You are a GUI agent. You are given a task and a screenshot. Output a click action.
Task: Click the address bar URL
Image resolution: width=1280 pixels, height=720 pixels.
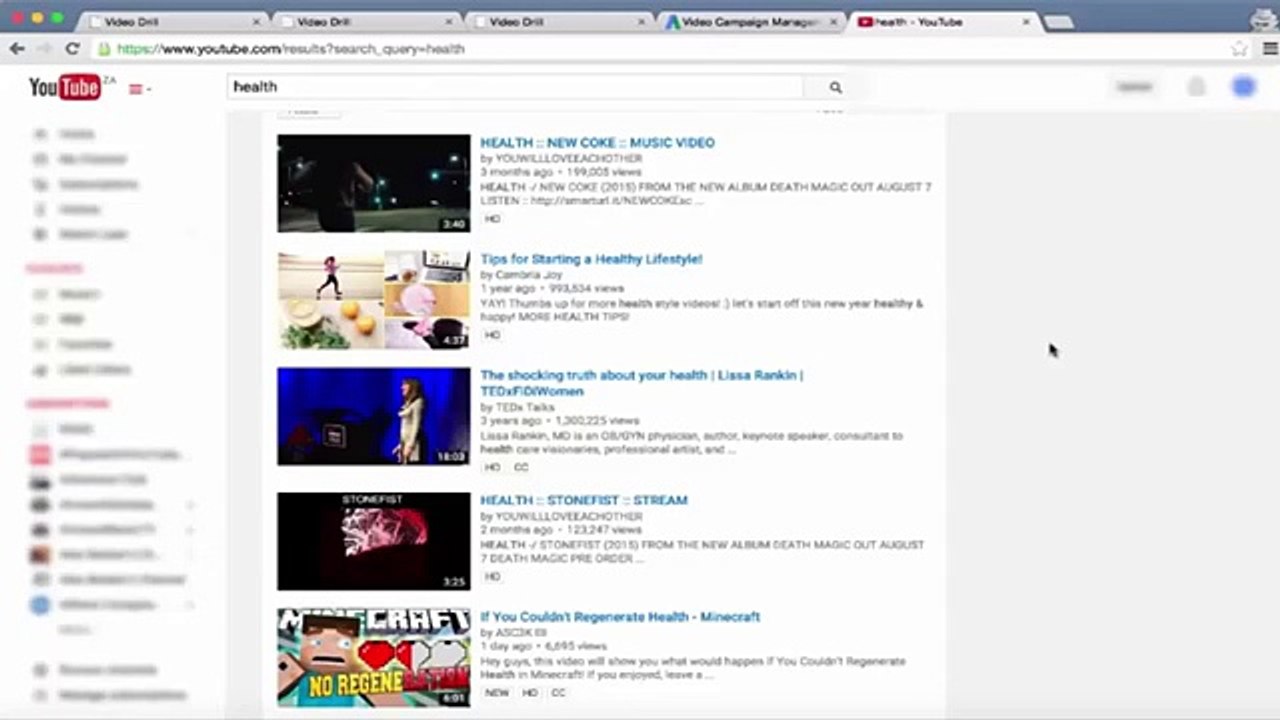pyautogui.click(x=291, y=48)
